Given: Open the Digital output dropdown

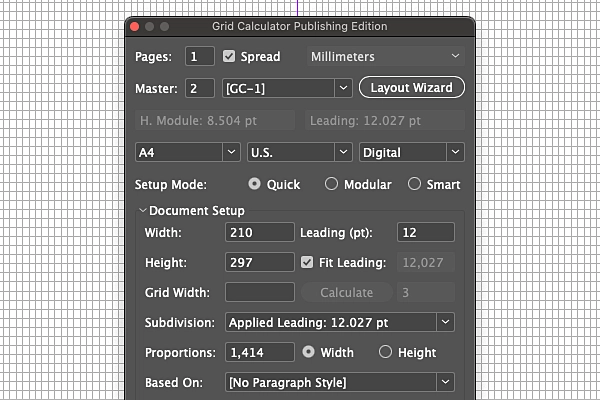Looking at the screenshot, I should [412, 152].
